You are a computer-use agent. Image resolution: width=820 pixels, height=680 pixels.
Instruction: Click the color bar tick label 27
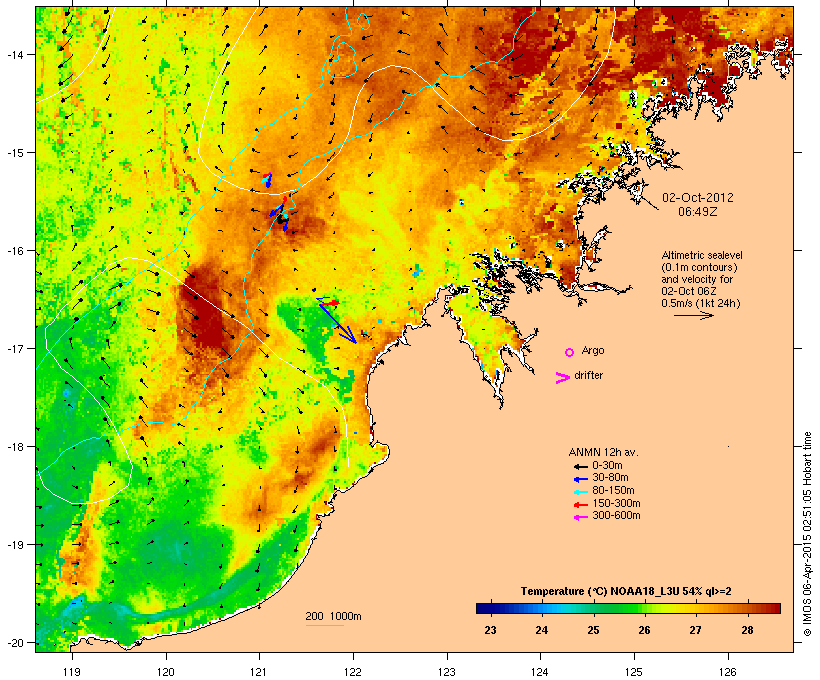point(696,630)
